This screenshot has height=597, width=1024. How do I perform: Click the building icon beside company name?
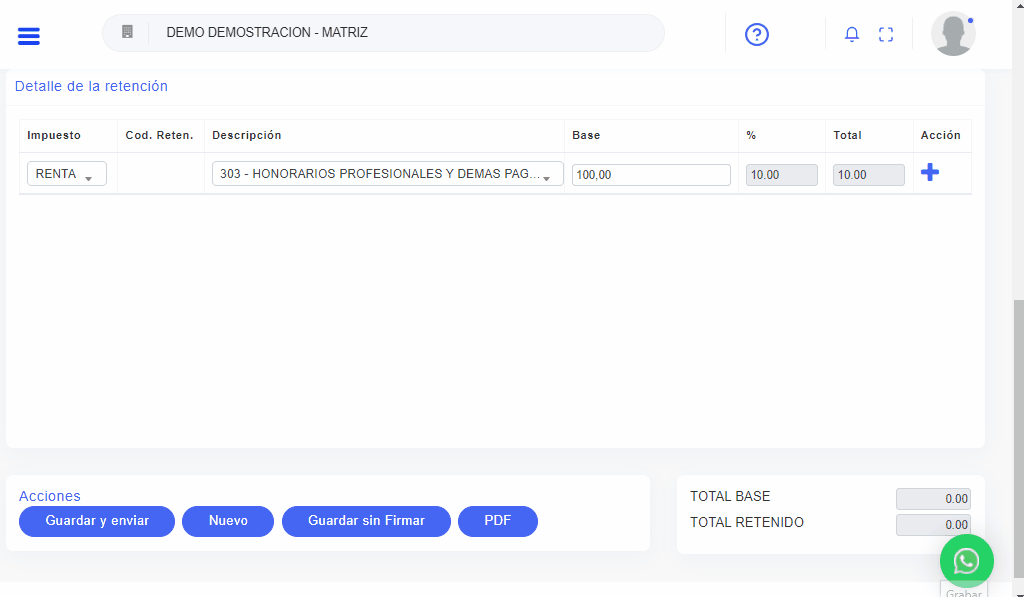(x=127, y=32)
